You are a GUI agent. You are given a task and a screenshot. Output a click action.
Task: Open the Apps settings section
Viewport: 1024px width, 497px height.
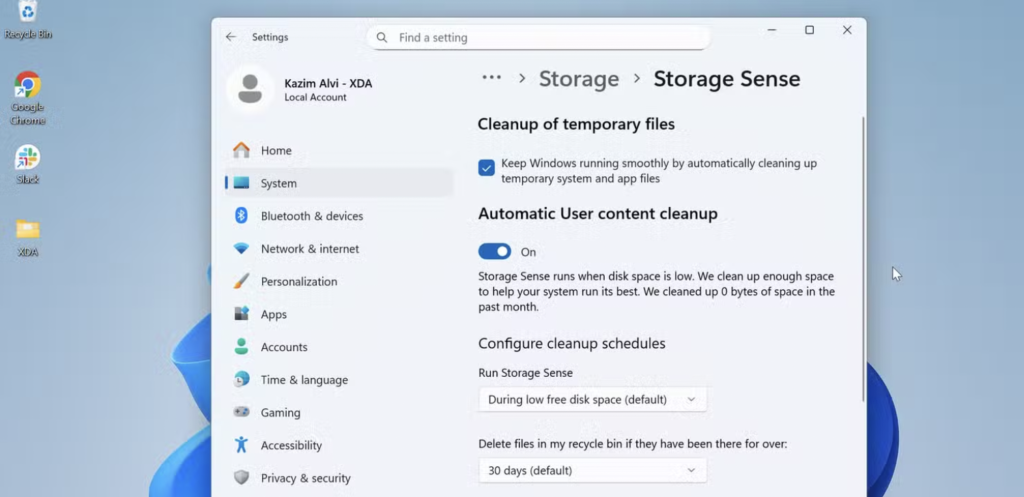273,314
